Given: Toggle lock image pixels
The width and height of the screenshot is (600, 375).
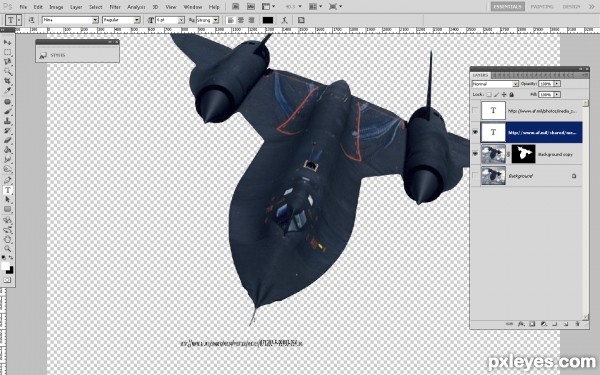Looking at the screenshot, I should point(496,95).
